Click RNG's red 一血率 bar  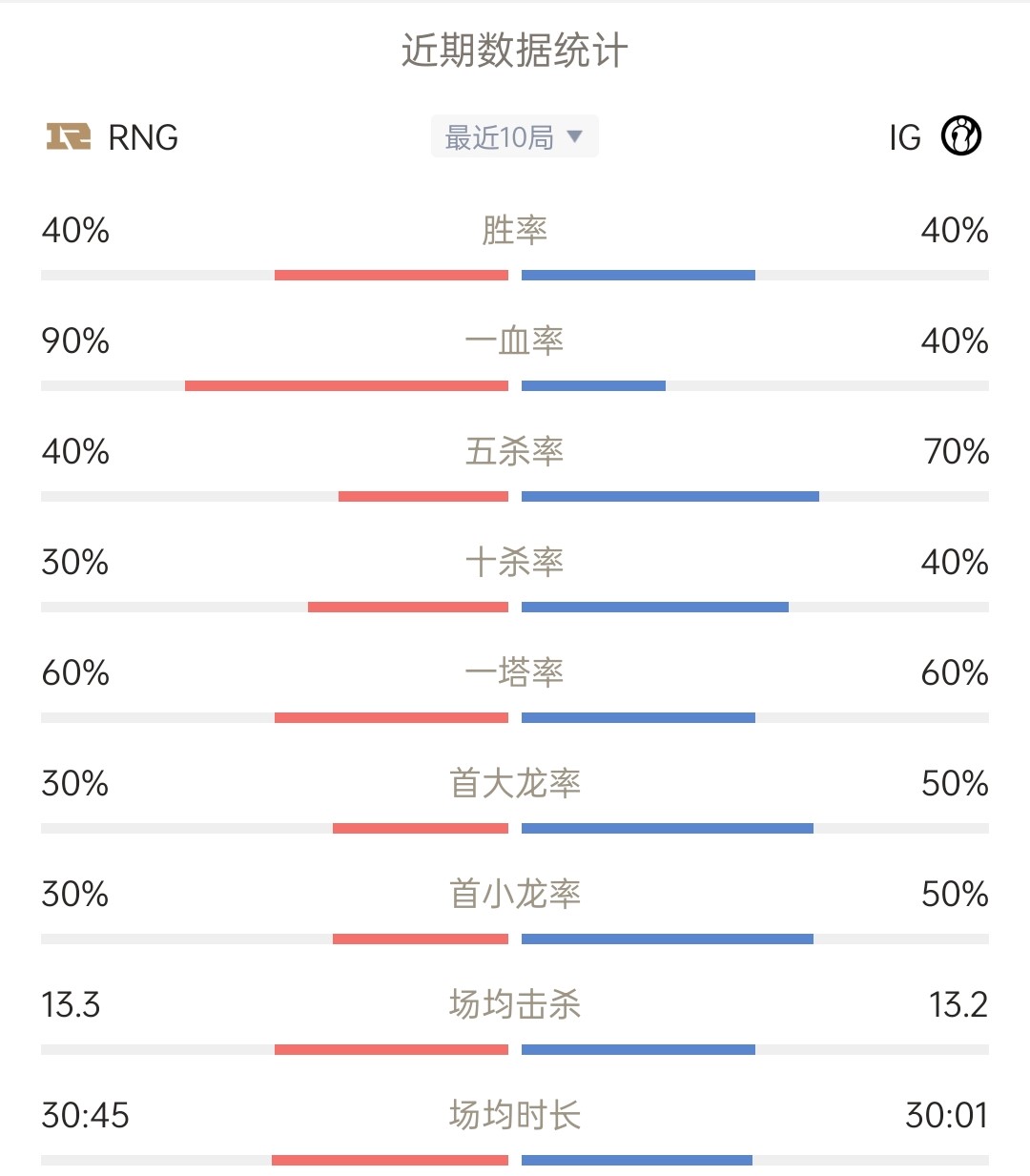pyautogui.click(x=346, y=385)
